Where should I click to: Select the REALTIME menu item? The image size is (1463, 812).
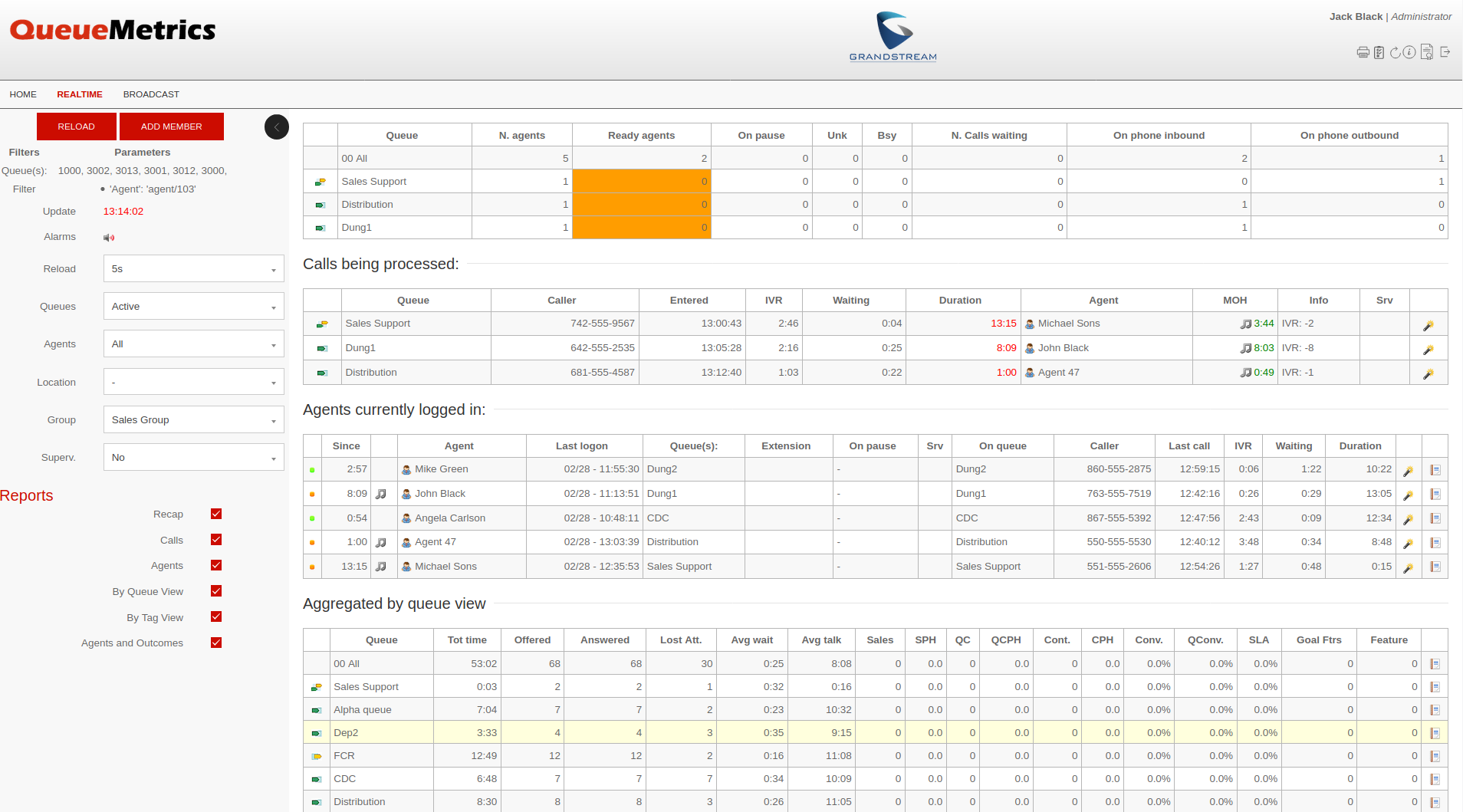(x=80, y=94)
